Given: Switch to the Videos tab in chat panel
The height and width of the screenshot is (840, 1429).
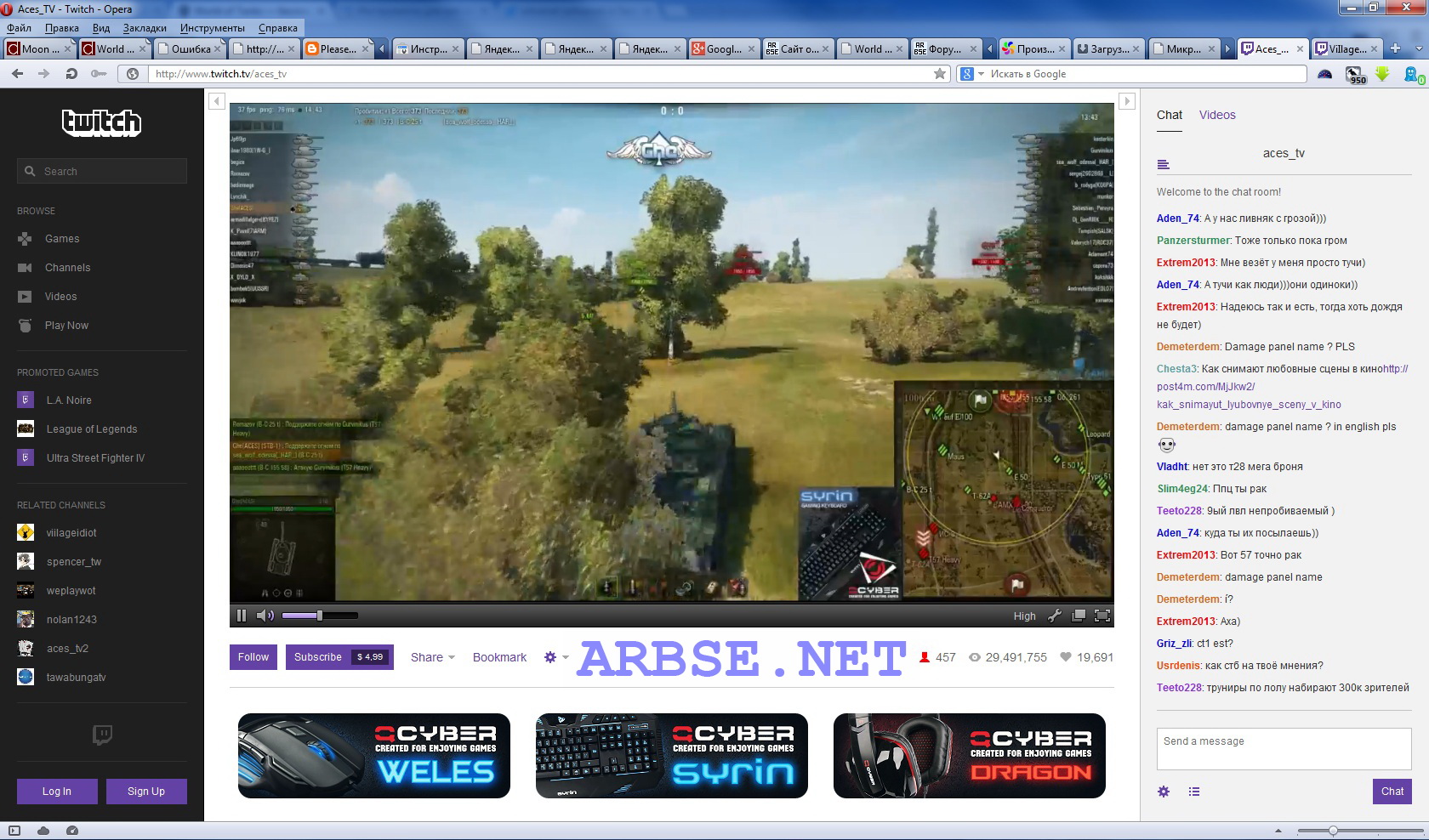Looking at the screenshot, I should tap(1217, 115).
